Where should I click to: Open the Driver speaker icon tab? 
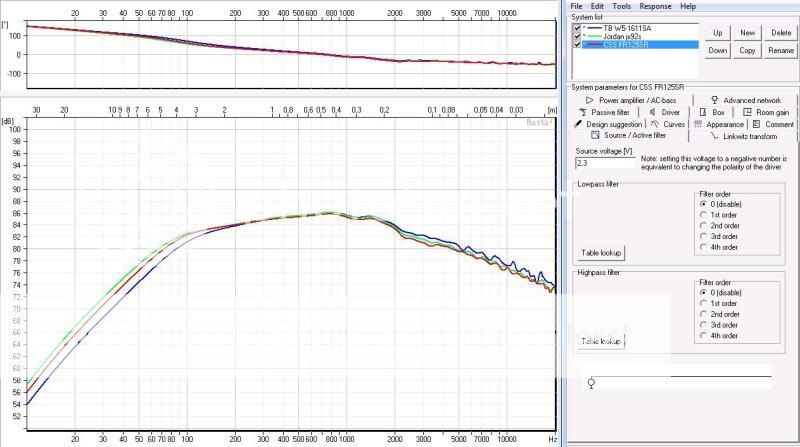(x=651, y=112)
